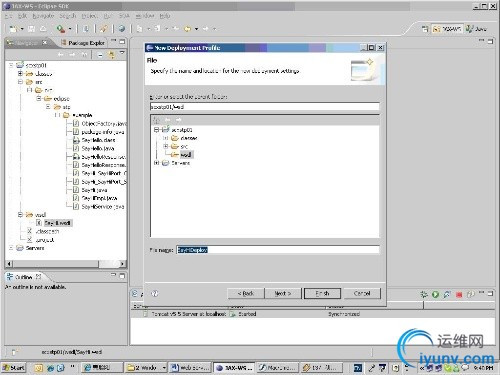500x375 pixels.
Task: Click the Start button on taskbar
Action: (14, 368)
